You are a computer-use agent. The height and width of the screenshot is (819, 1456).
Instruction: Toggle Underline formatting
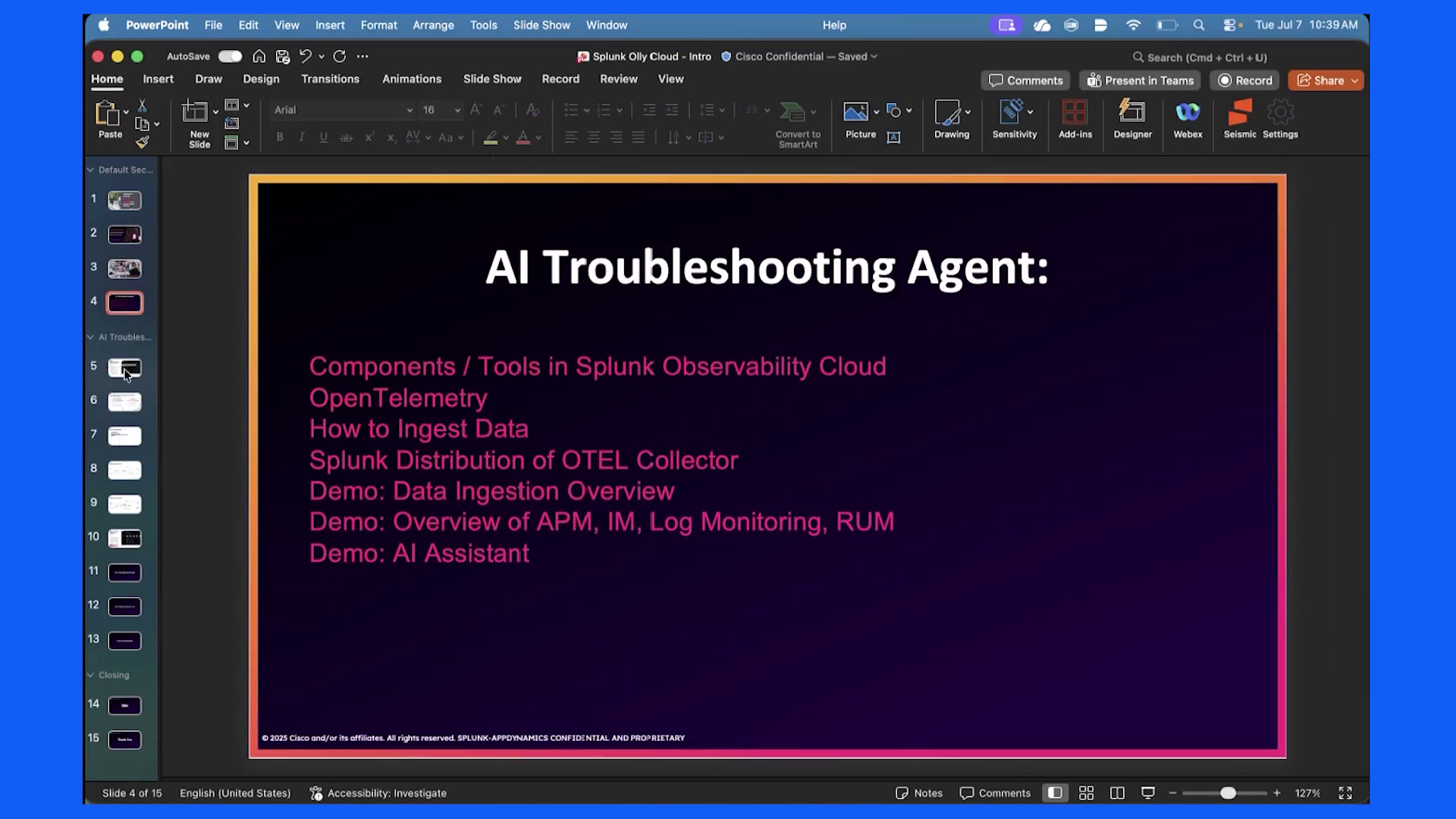pos(324,137)
